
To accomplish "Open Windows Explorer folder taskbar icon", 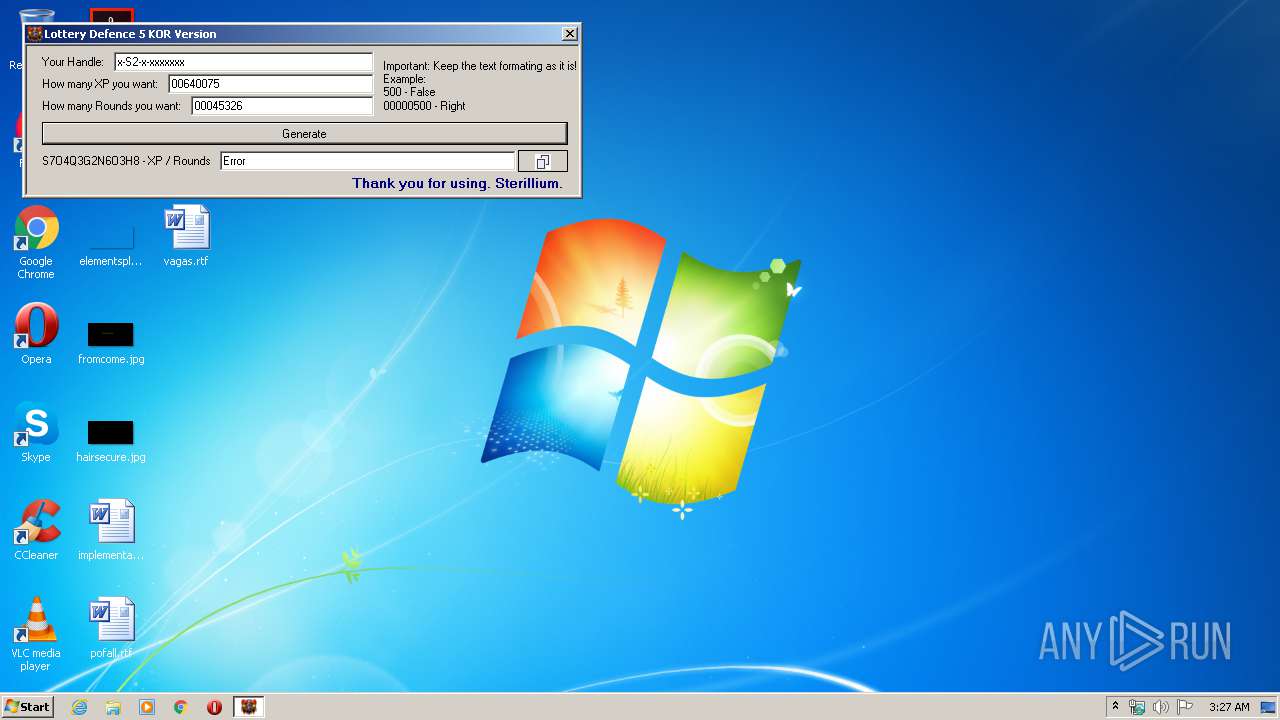I will click(113, 707).
